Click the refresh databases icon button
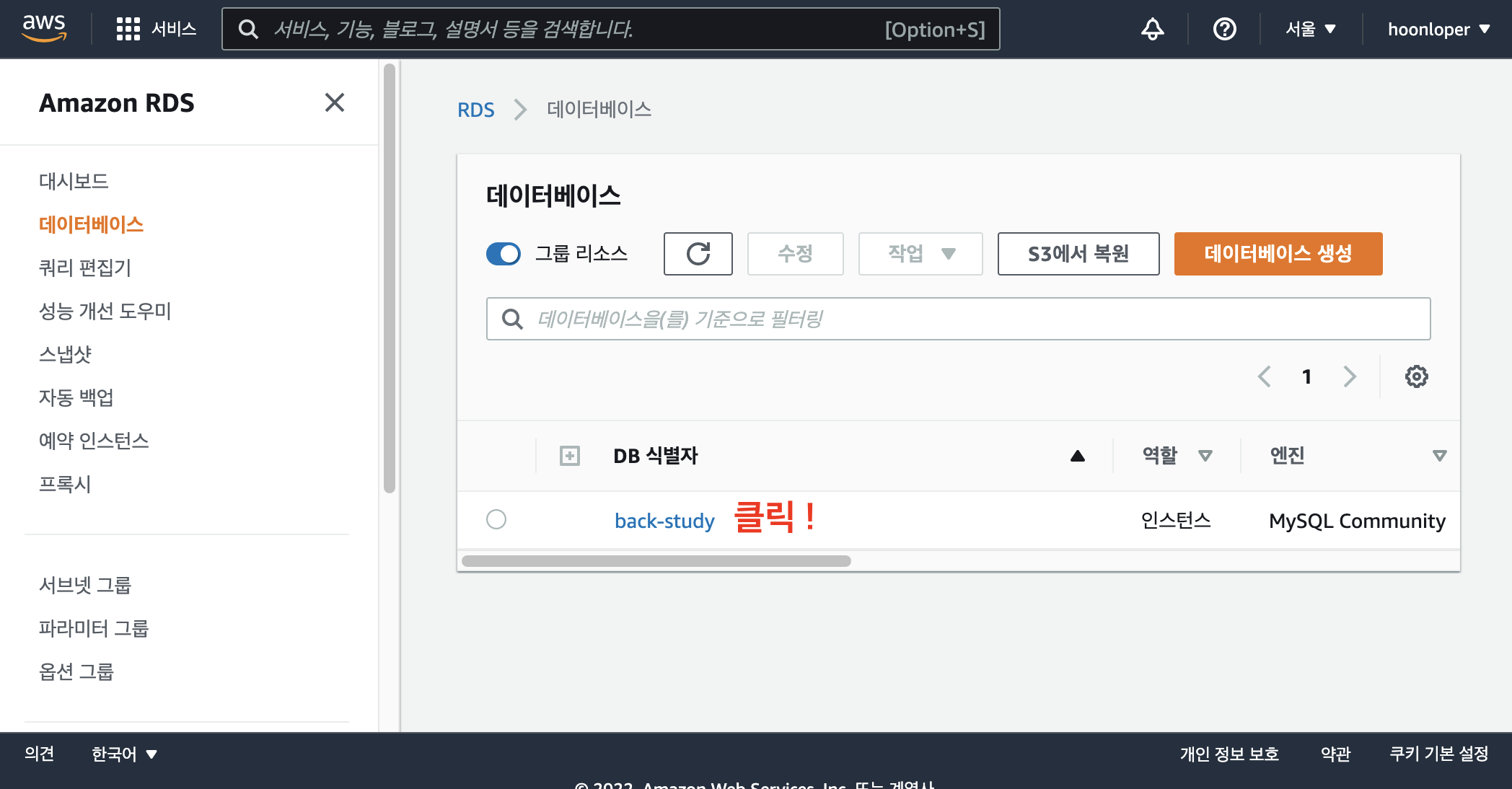 [x=698, y=254]
